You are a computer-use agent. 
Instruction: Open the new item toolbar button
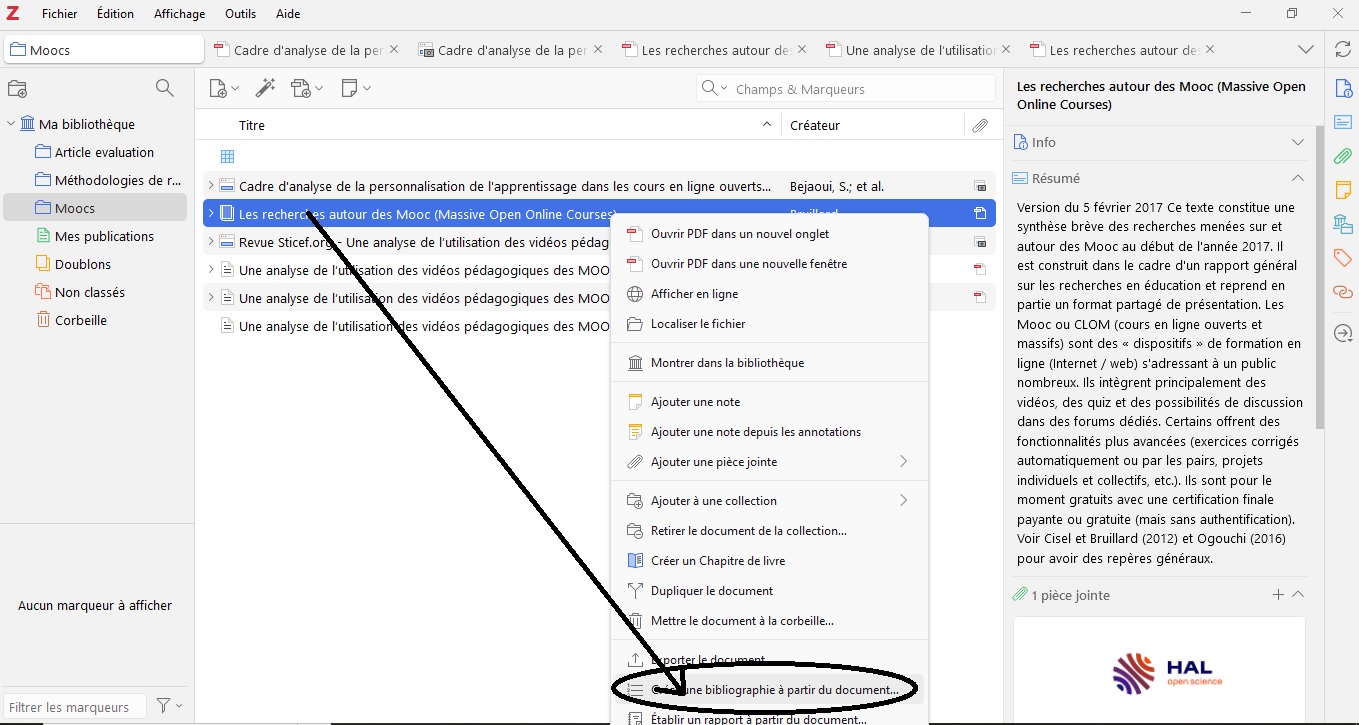tap(222, 89)
